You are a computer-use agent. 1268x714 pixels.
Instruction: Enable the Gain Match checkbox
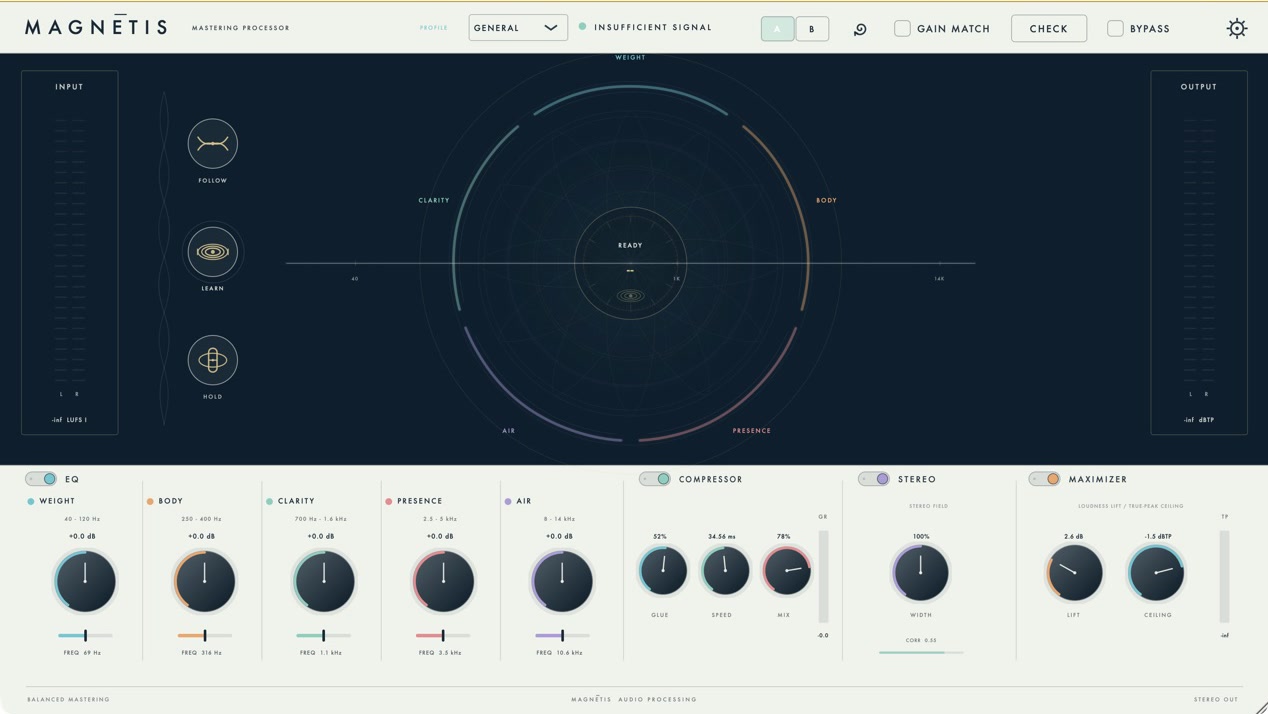[x=902, y=28]
